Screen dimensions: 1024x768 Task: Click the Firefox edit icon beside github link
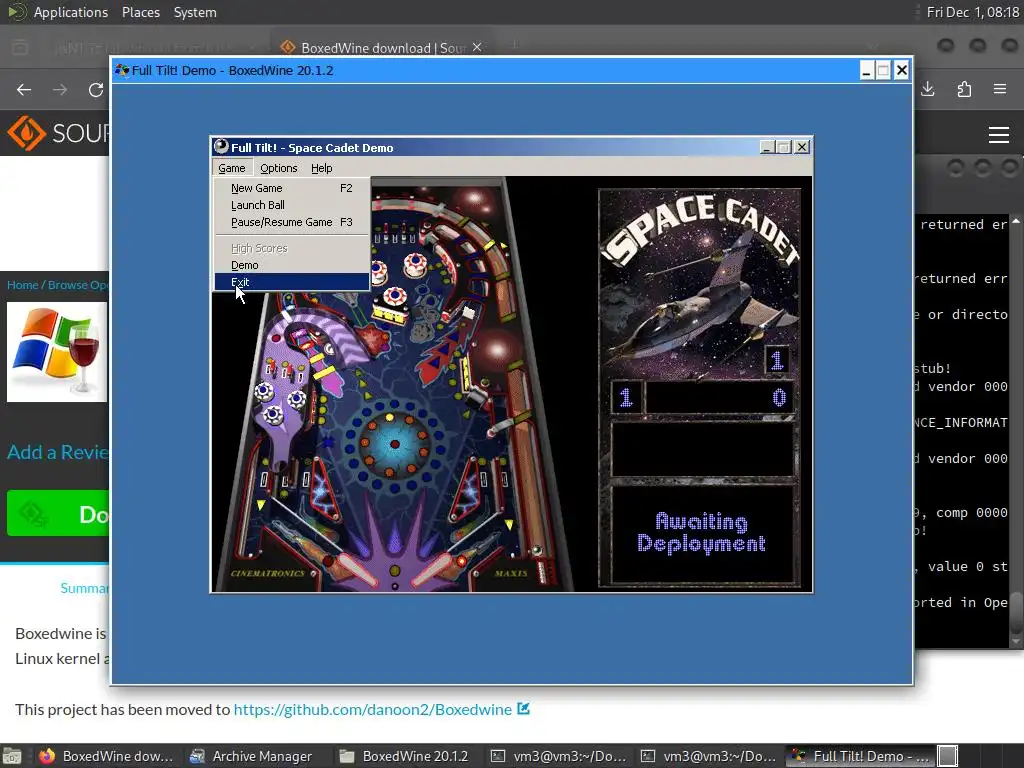pyautogui.click(x=524, y=709)
